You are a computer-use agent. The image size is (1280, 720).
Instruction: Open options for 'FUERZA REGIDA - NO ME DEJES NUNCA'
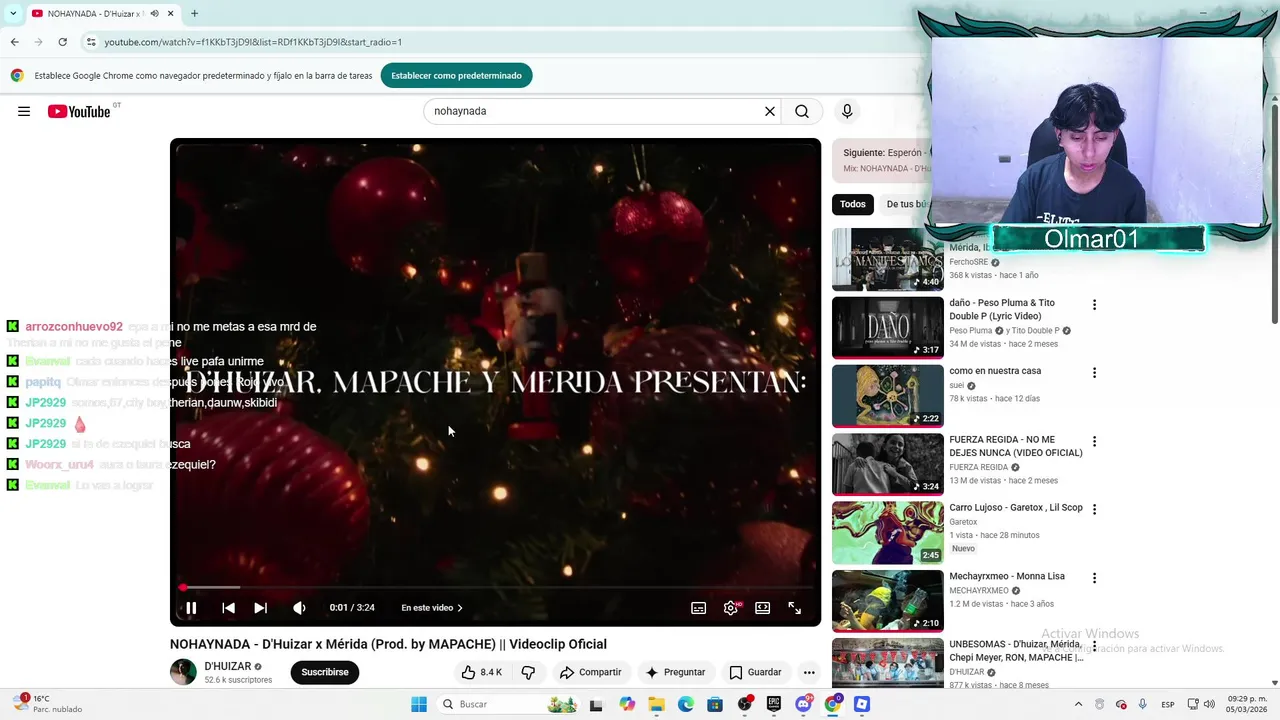[x=1094, y=442]
